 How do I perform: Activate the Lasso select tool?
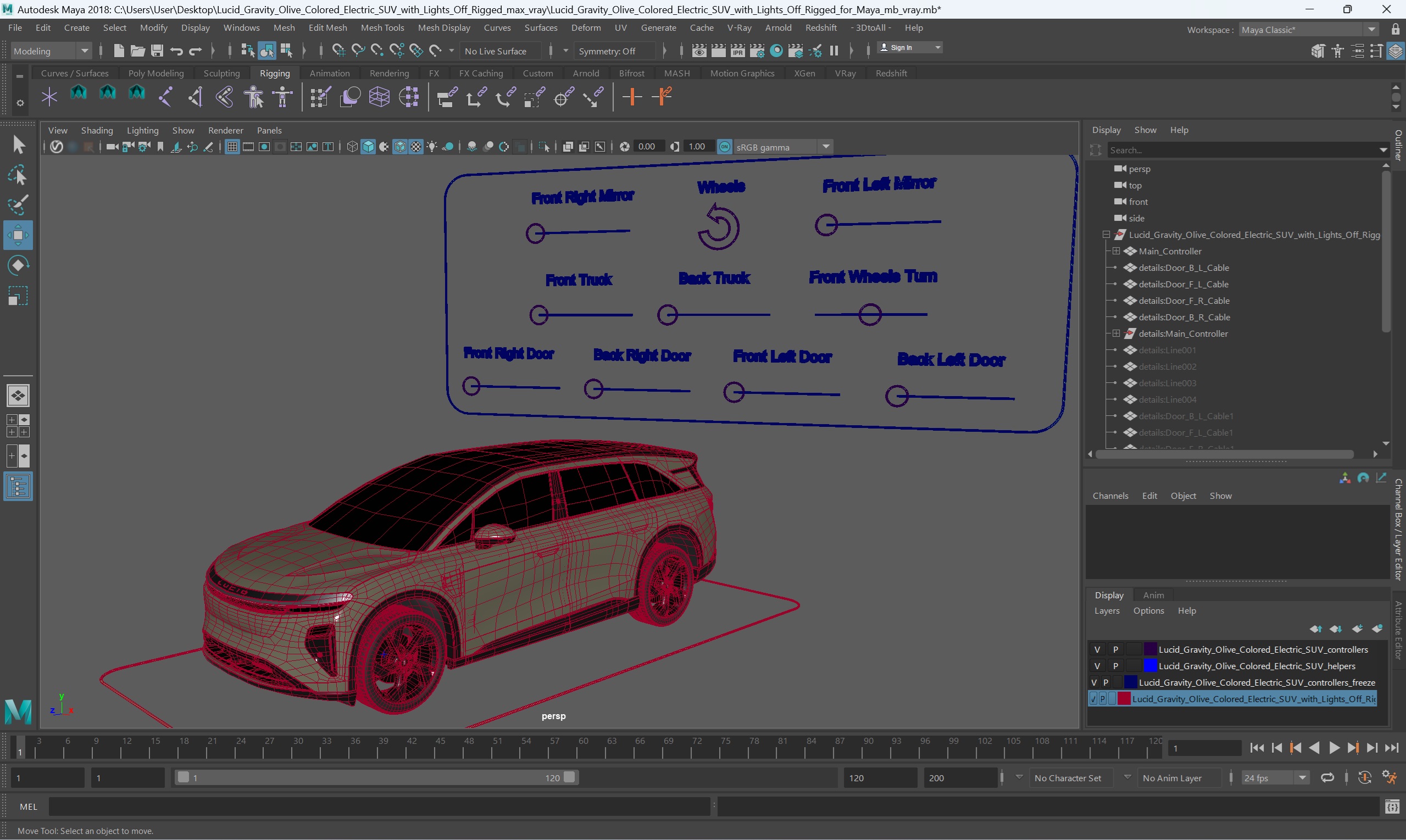pyautogui.click(x=18, y=175)
